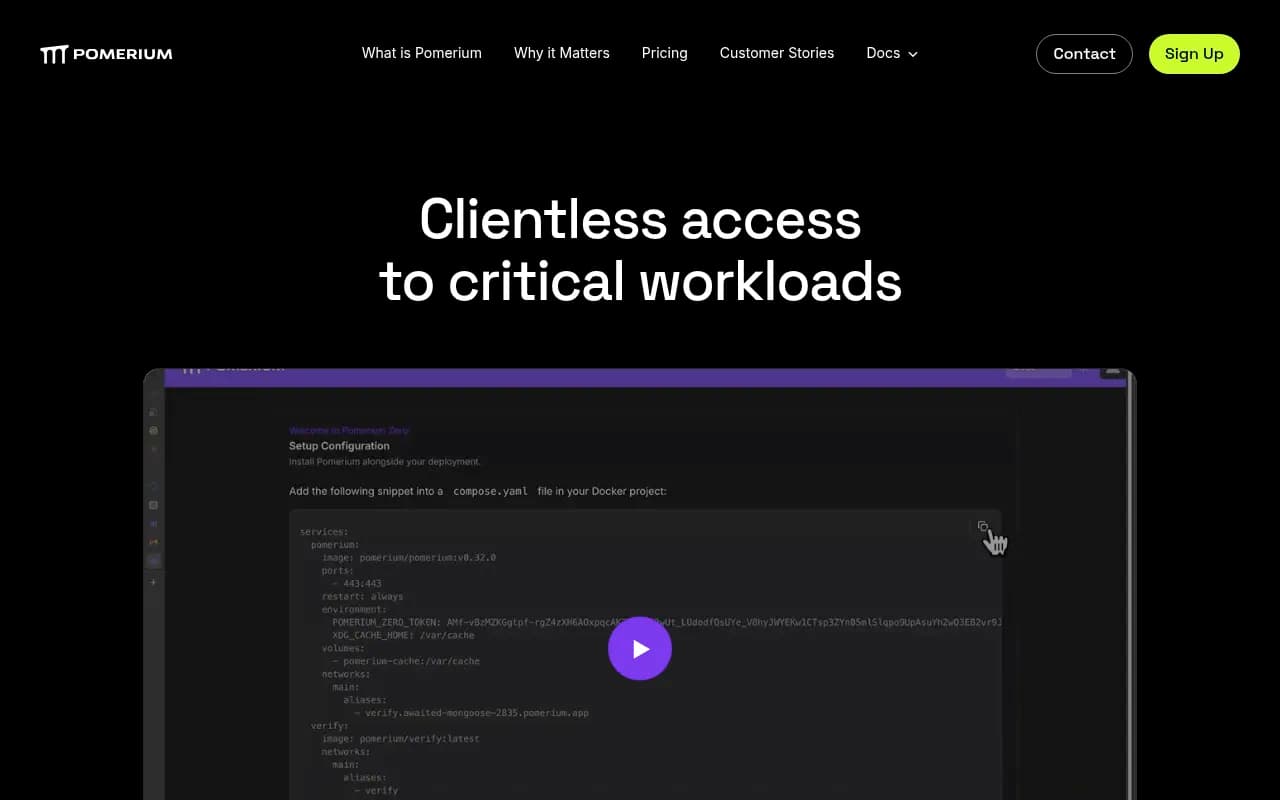Click the 'image: pomerium/verify:latest' line
This screenshot has height=800, width=1280.
pos(400,739)
